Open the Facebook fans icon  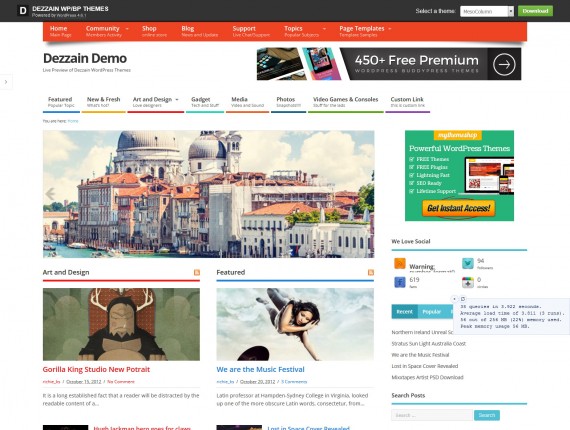tap(400, 282)
